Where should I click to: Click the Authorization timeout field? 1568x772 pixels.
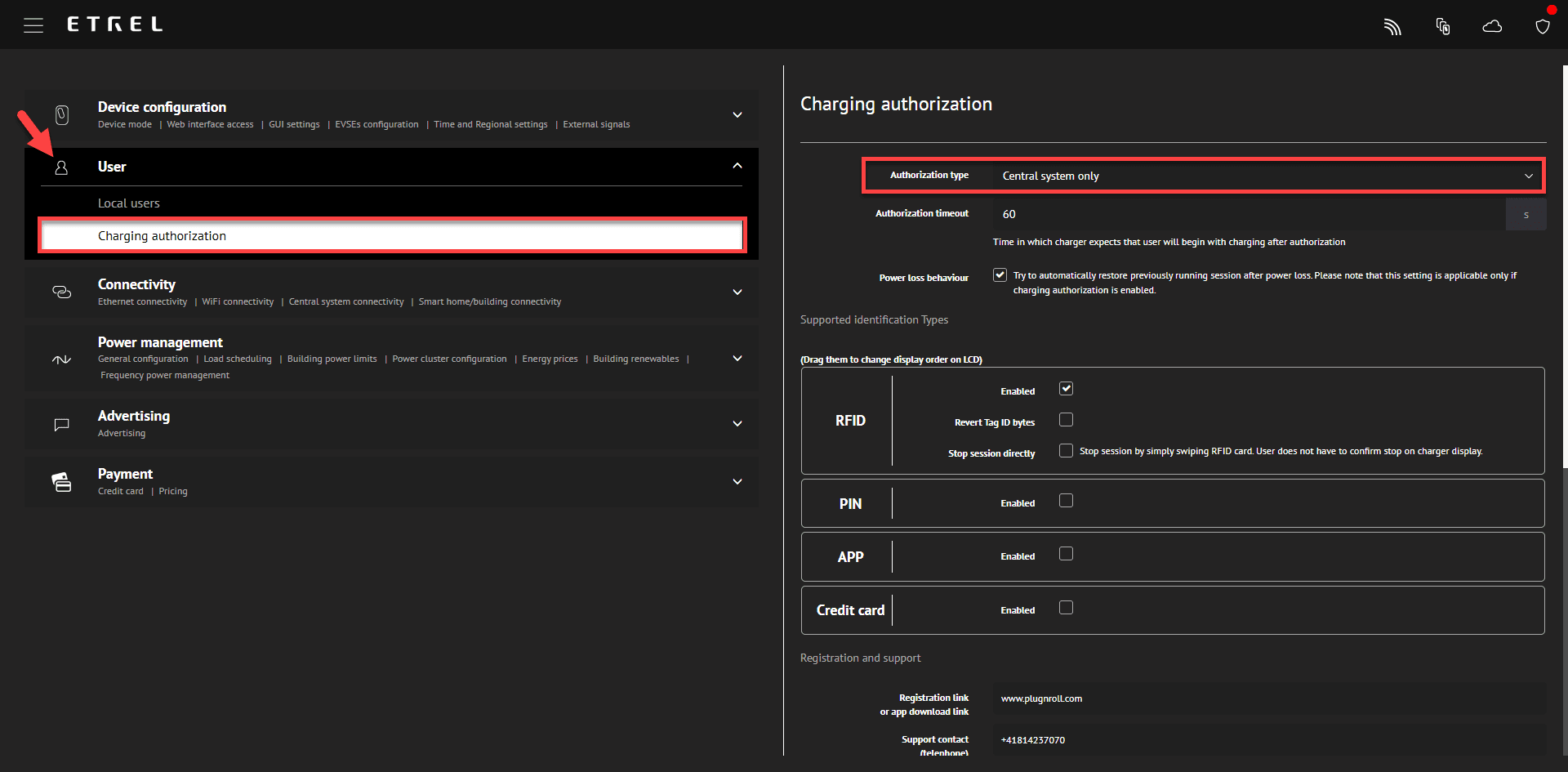pyautogui.click(x=1249, y=214)
